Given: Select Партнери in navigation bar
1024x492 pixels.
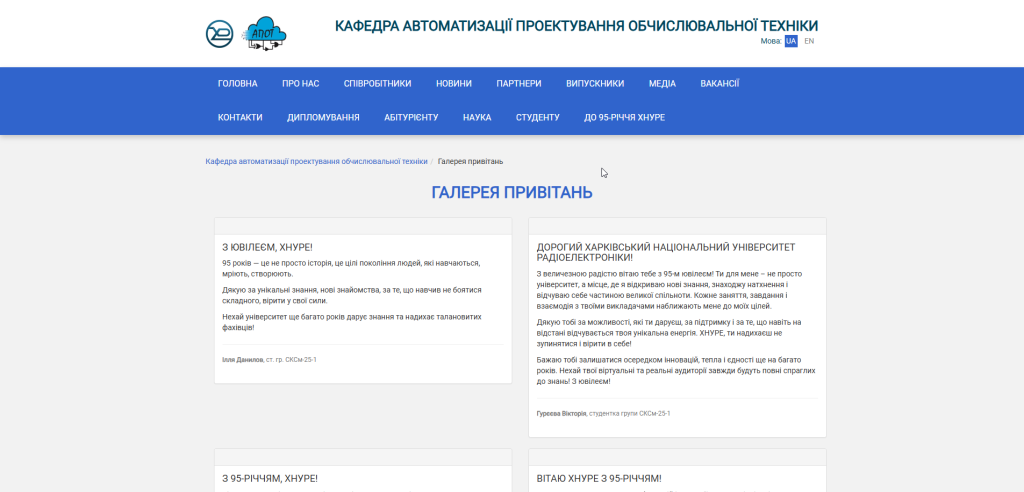Looking at the screenshot, I should click(x=518, y=84).
